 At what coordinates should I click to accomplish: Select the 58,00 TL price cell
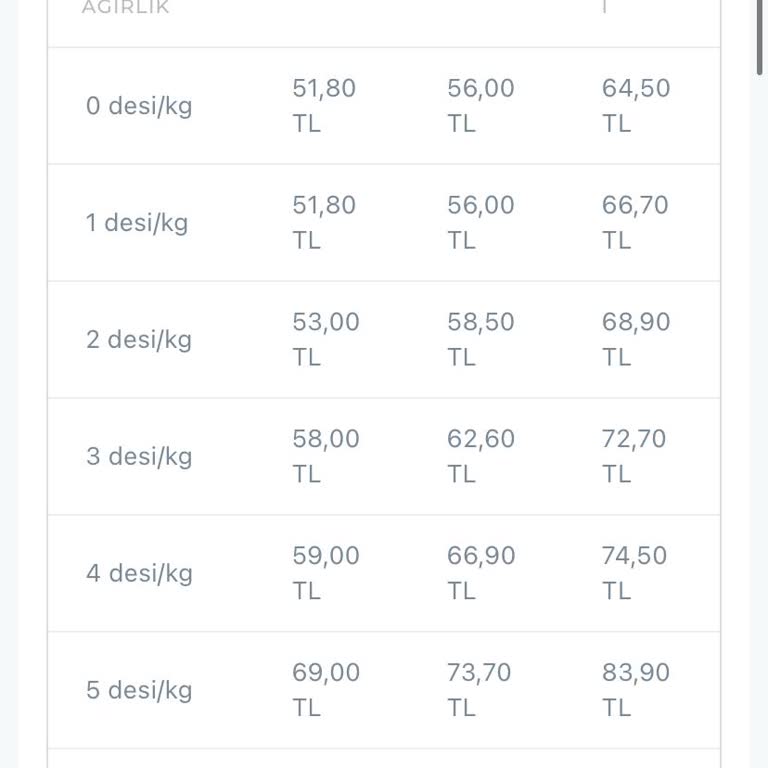click(326, 457)
